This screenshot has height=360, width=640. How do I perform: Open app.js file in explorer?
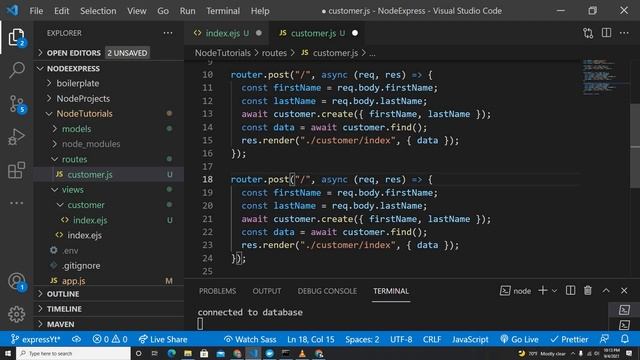pyautogui.click(x=109, y=281)
